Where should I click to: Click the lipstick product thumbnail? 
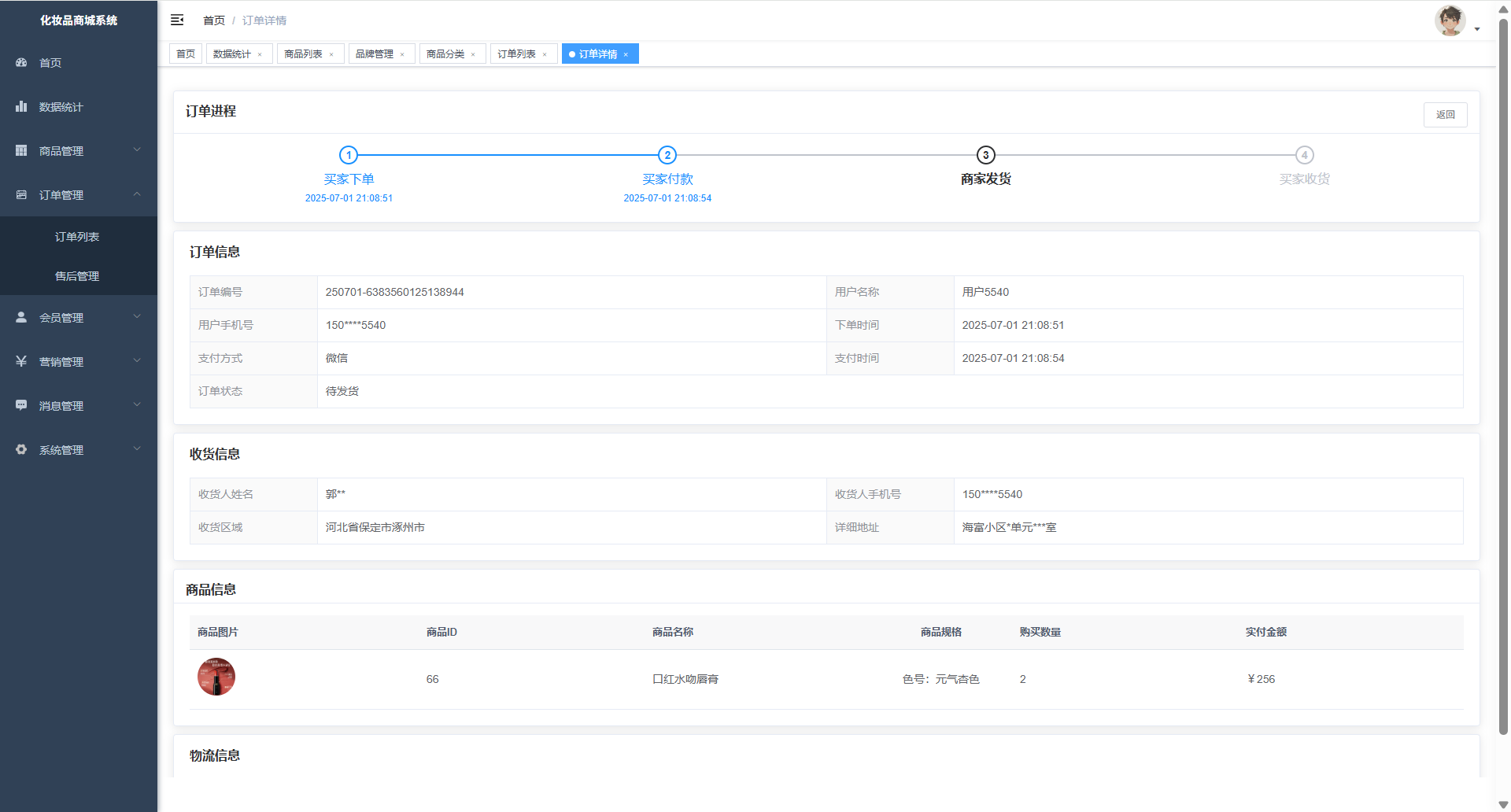tap(216, 677)
